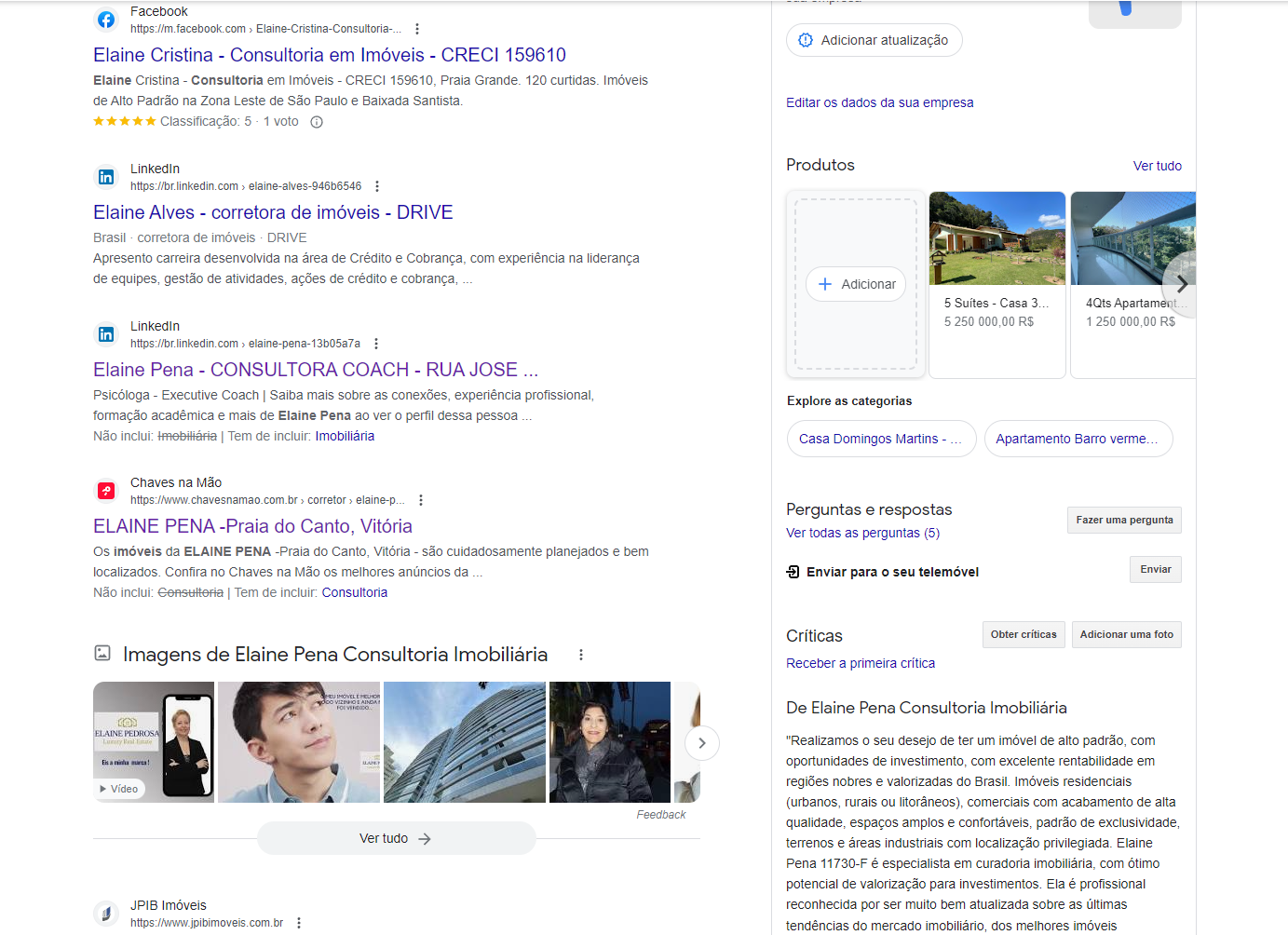
Task: Click 'Produtos' section heading
Action: (x=820, y=165)
